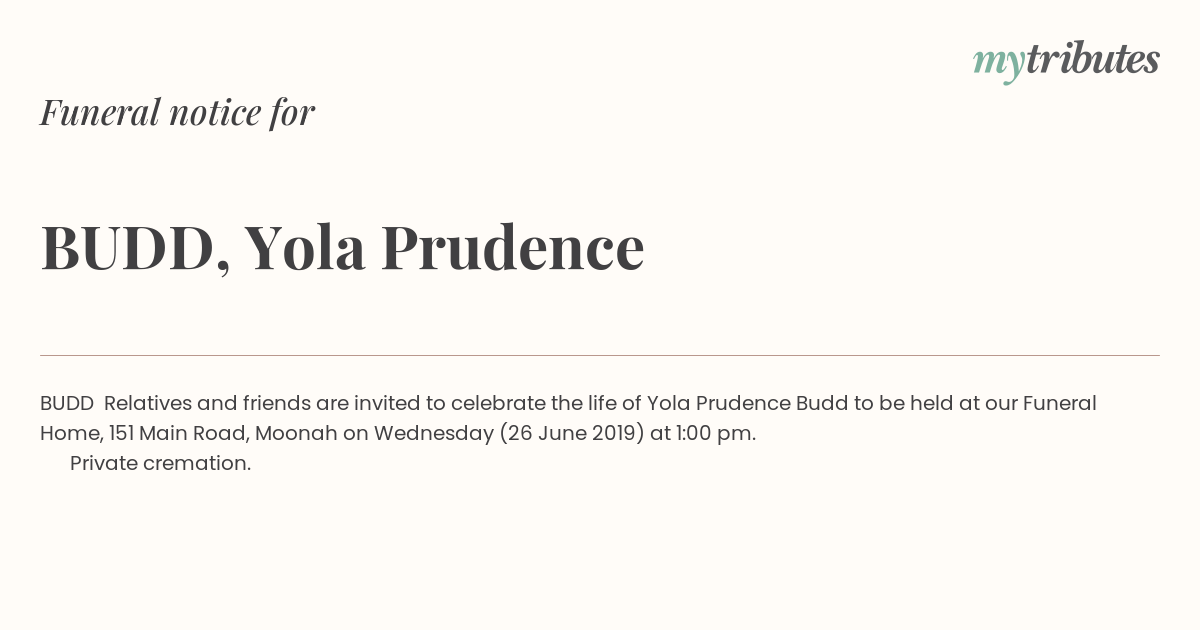Image resolution: width=1200 pixels, height=630 pixels.
Task: Click the mytributes logo
Action: click(x=1066, y=61)
